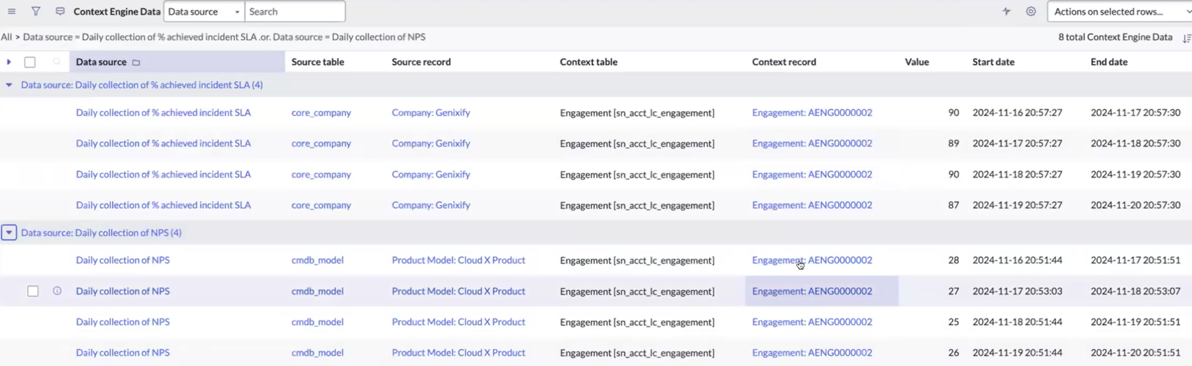The height and width of the screenshot is (366, 1192).
Task: Sort by Start date column header
Action: 993,62
